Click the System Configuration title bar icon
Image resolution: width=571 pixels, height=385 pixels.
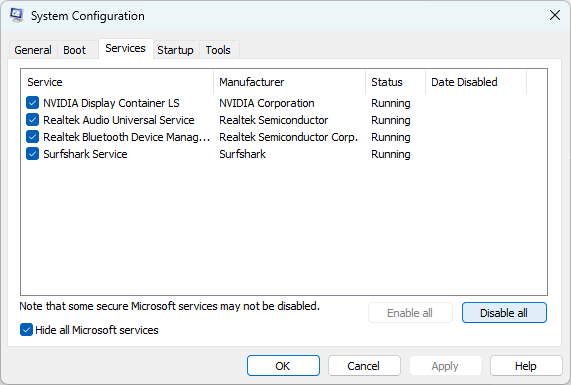[17, 15]
